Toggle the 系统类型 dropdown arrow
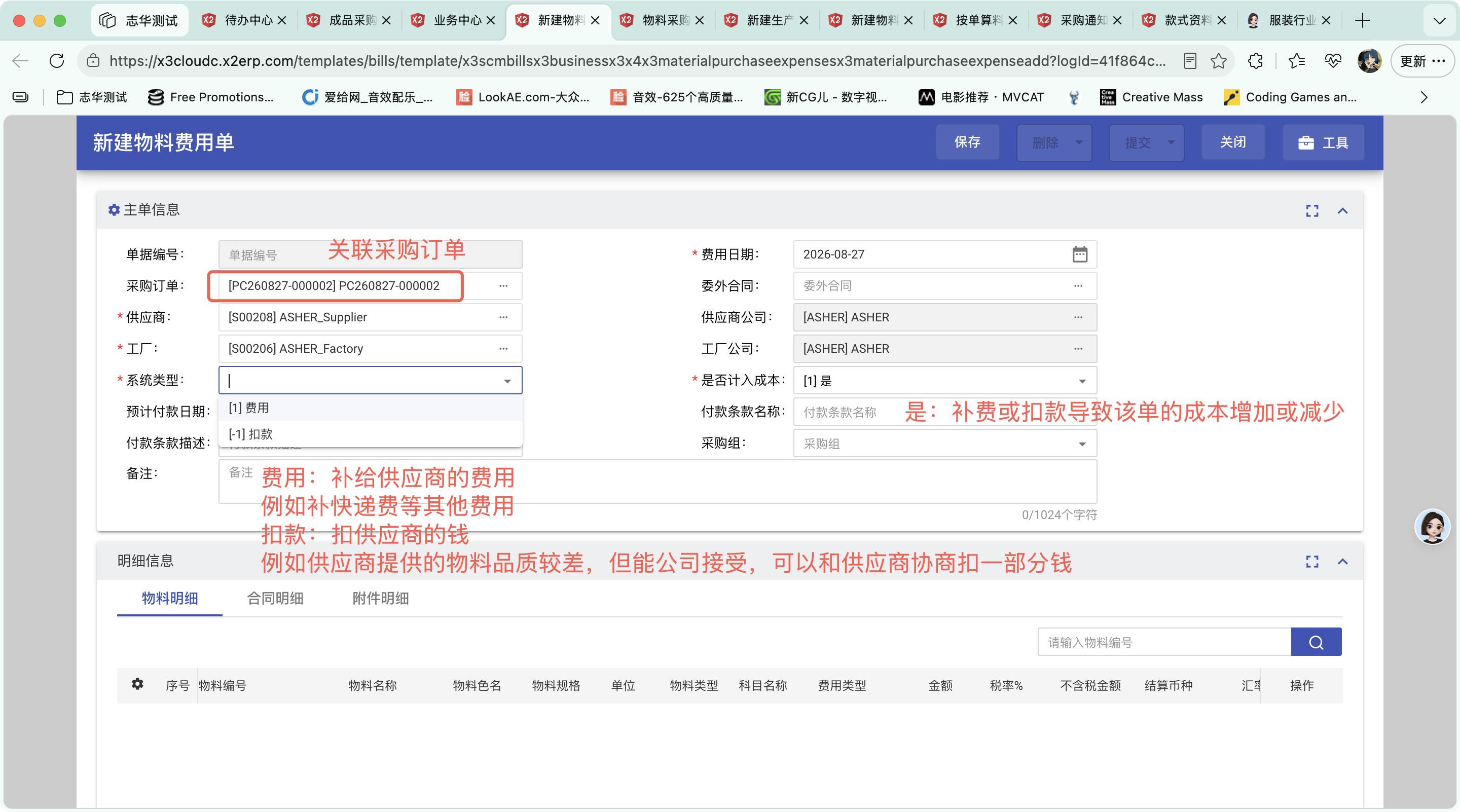The width and height of the screenshot is (1460, 812). click(507, 381)
